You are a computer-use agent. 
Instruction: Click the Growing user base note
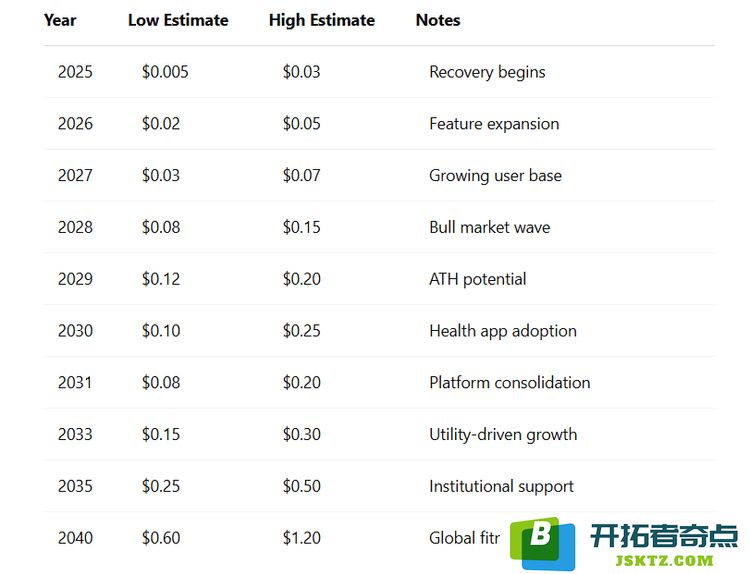click(495, 176)
